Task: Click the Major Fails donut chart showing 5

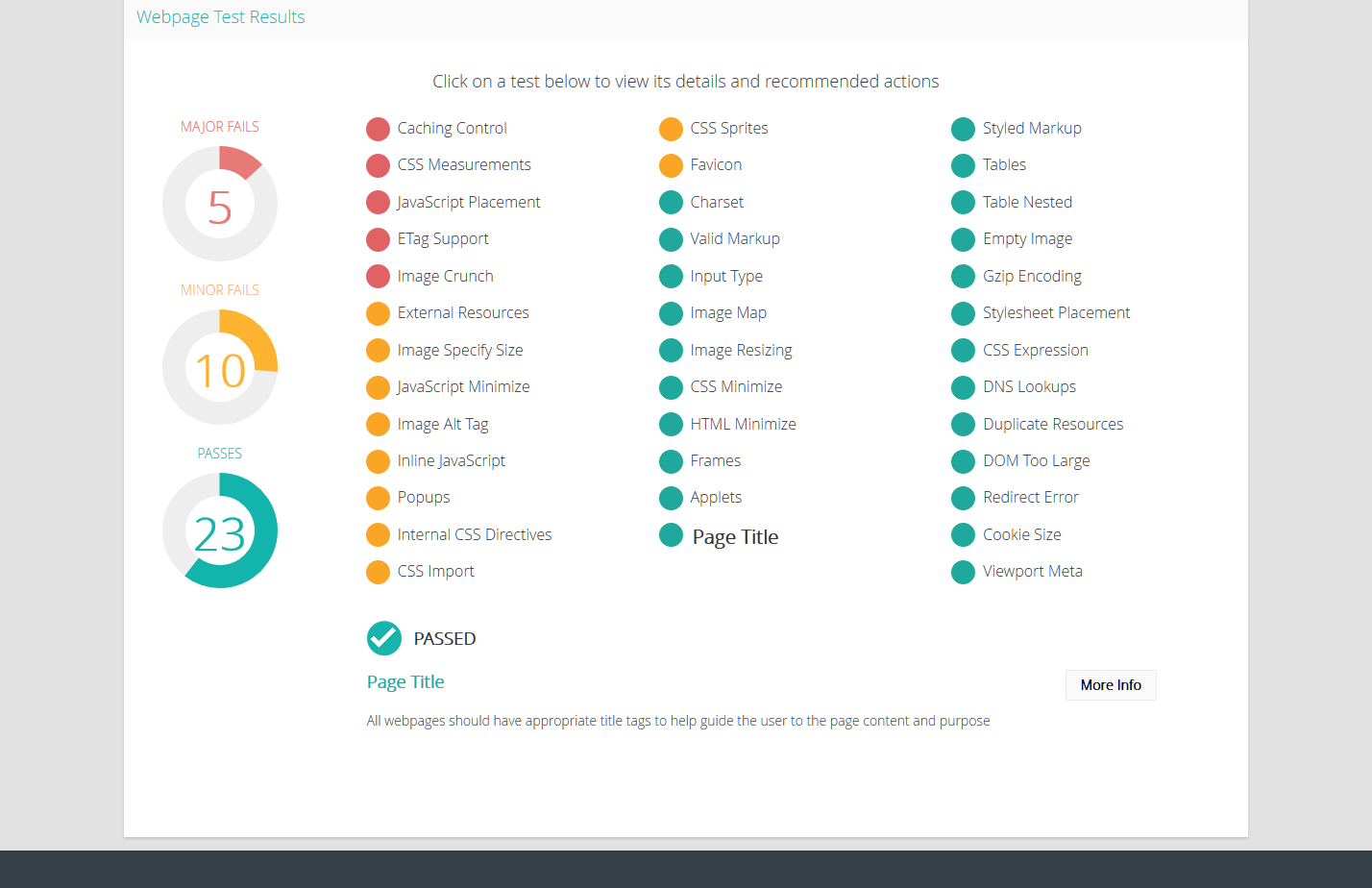Action: click(220, 204)
